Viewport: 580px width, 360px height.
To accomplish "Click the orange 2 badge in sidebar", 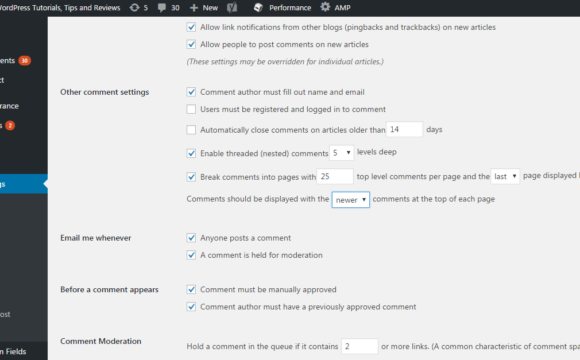I will click(10, 125).
